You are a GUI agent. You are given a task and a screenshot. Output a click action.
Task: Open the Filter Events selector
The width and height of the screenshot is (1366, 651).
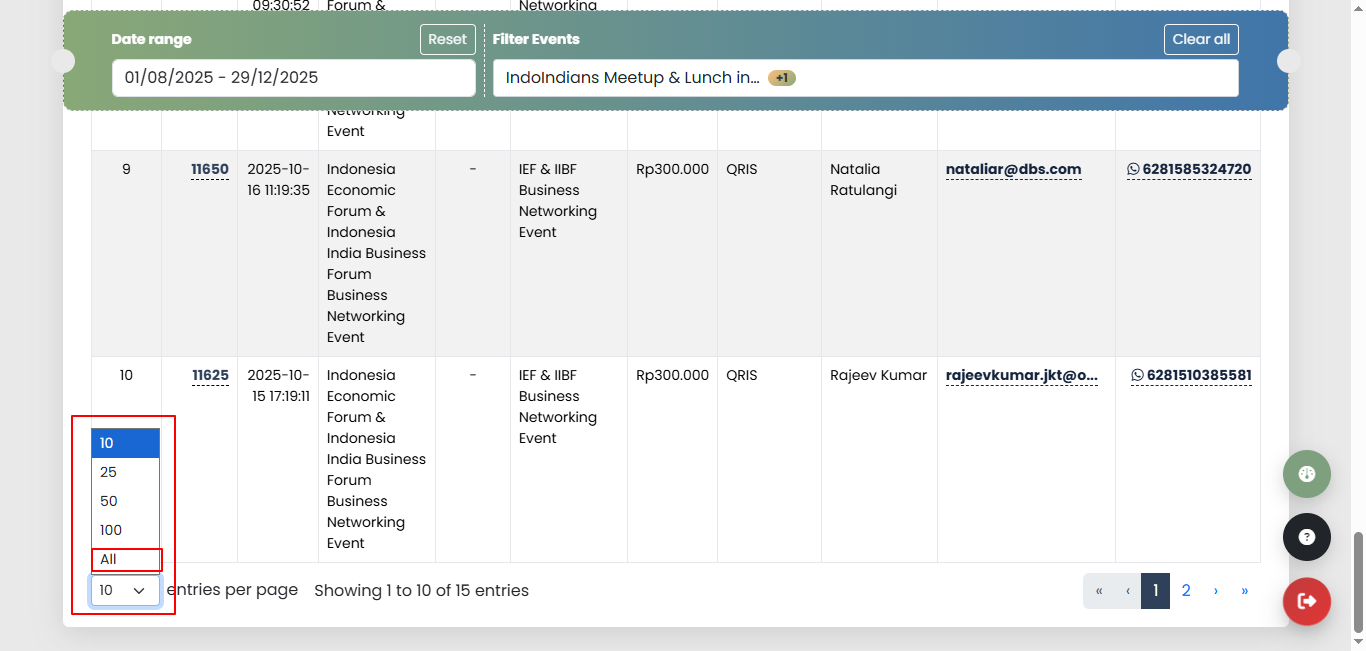click(x=865, y=78)
